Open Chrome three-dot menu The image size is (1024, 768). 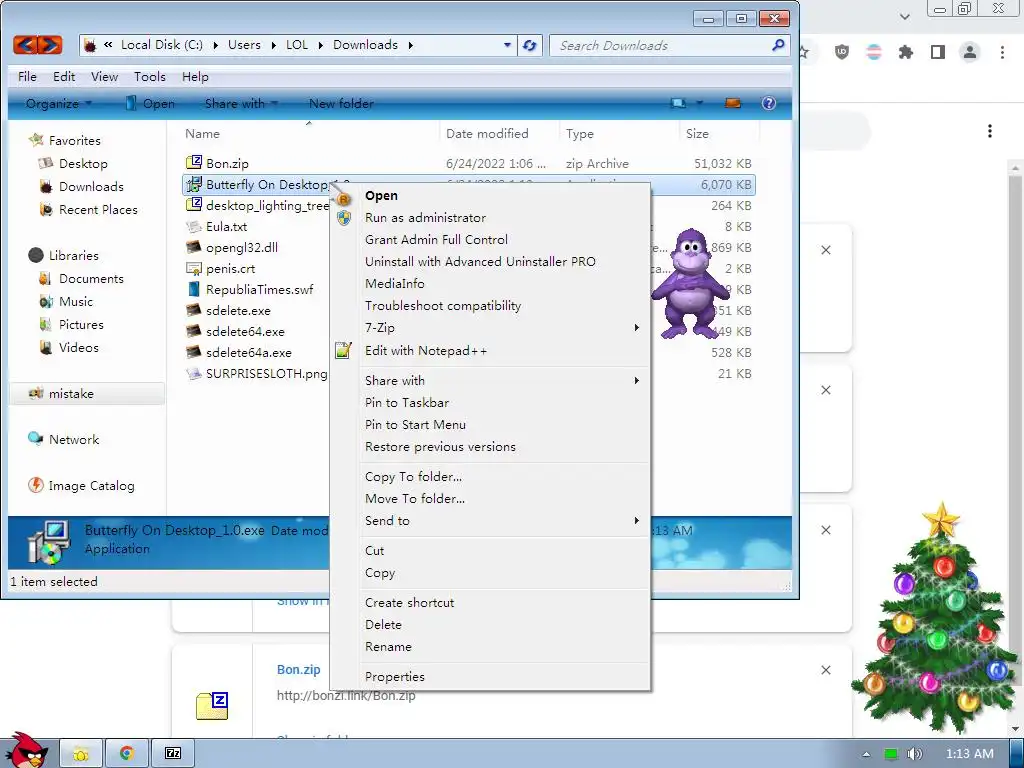coord(1002,52)
